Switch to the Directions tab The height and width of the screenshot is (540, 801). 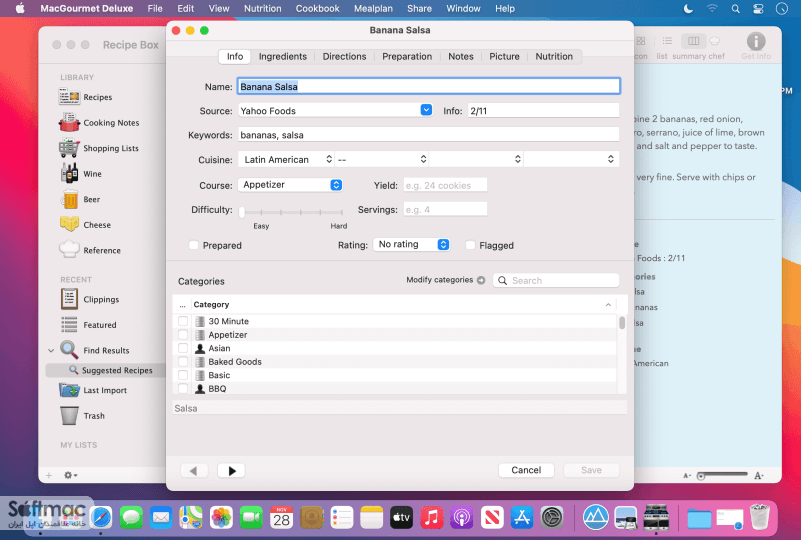(344, 56)
